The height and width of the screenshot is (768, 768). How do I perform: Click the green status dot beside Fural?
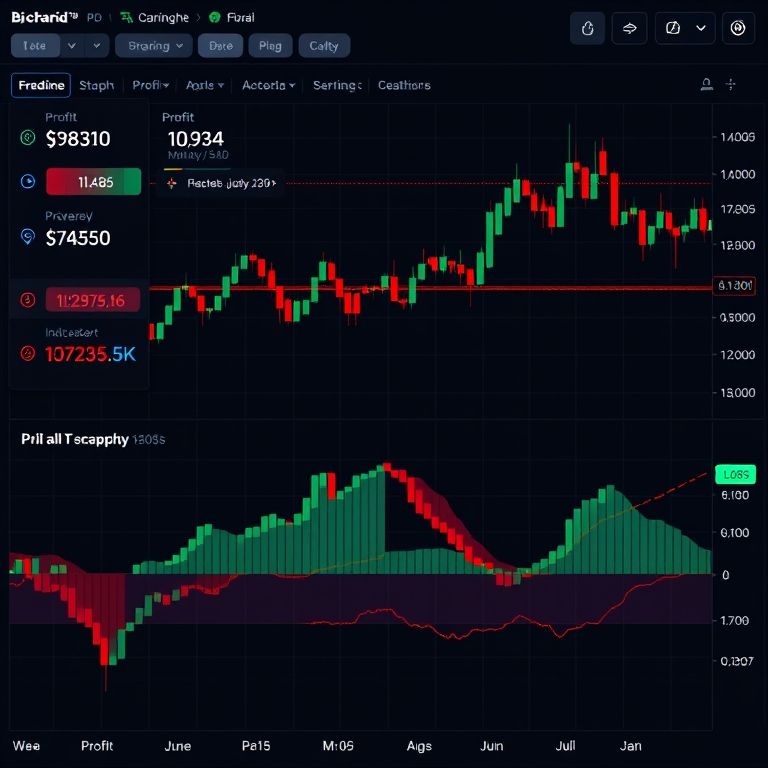tap(214, 17)
